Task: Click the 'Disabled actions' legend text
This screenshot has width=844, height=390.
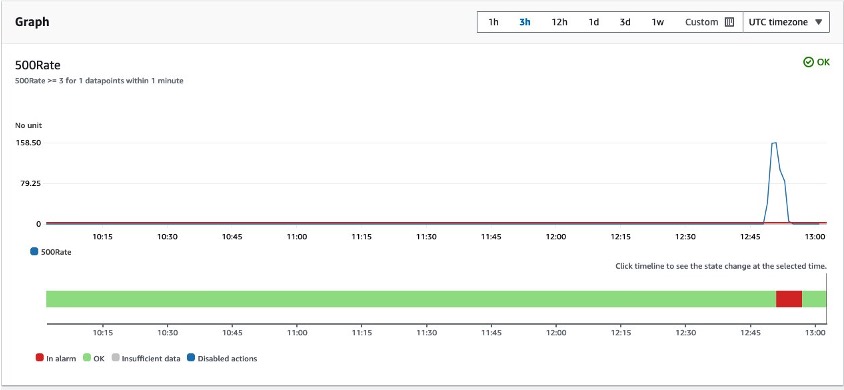Action: click(x=227, y=358)
